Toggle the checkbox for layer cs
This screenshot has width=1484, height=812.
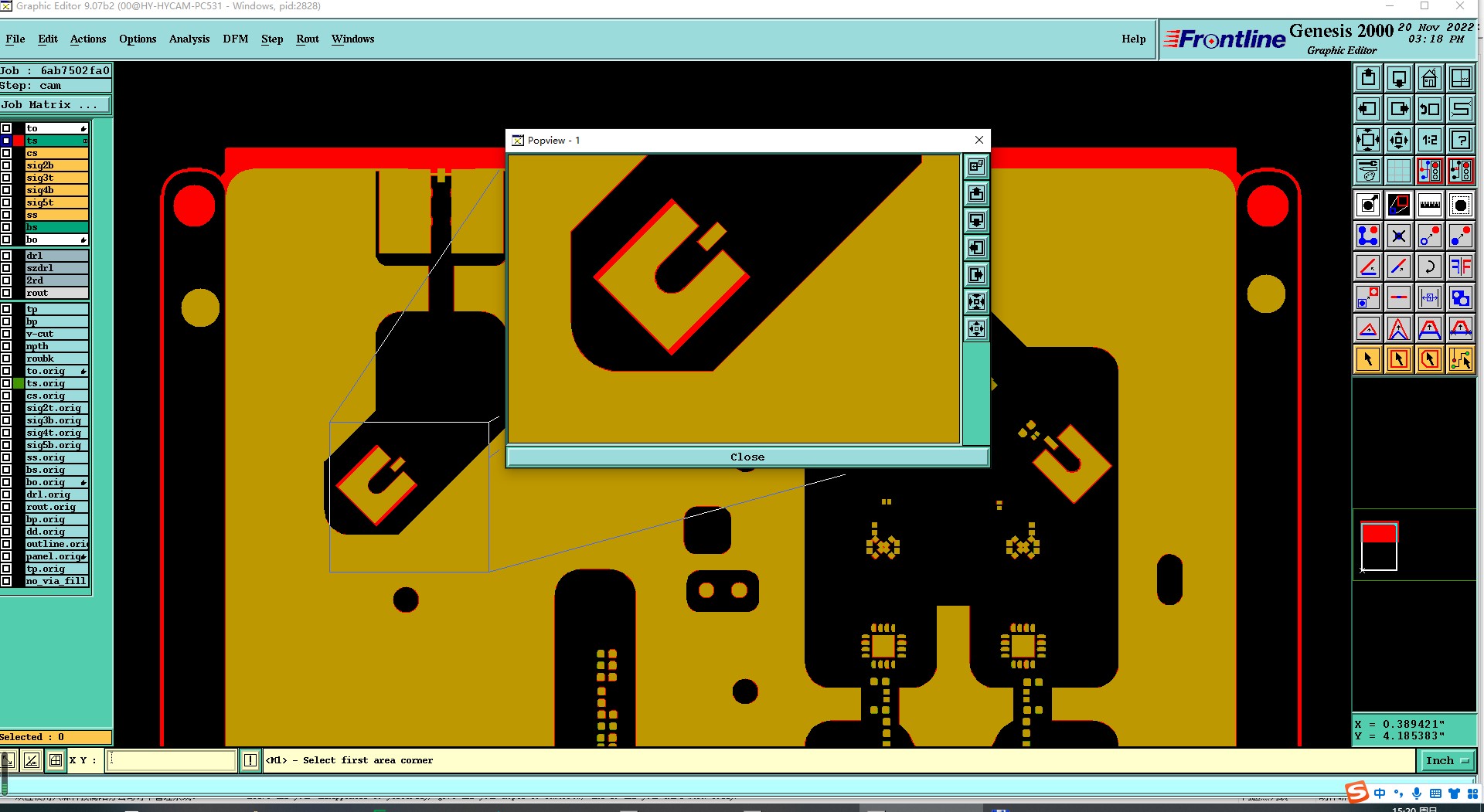click(x=6, y=153)
